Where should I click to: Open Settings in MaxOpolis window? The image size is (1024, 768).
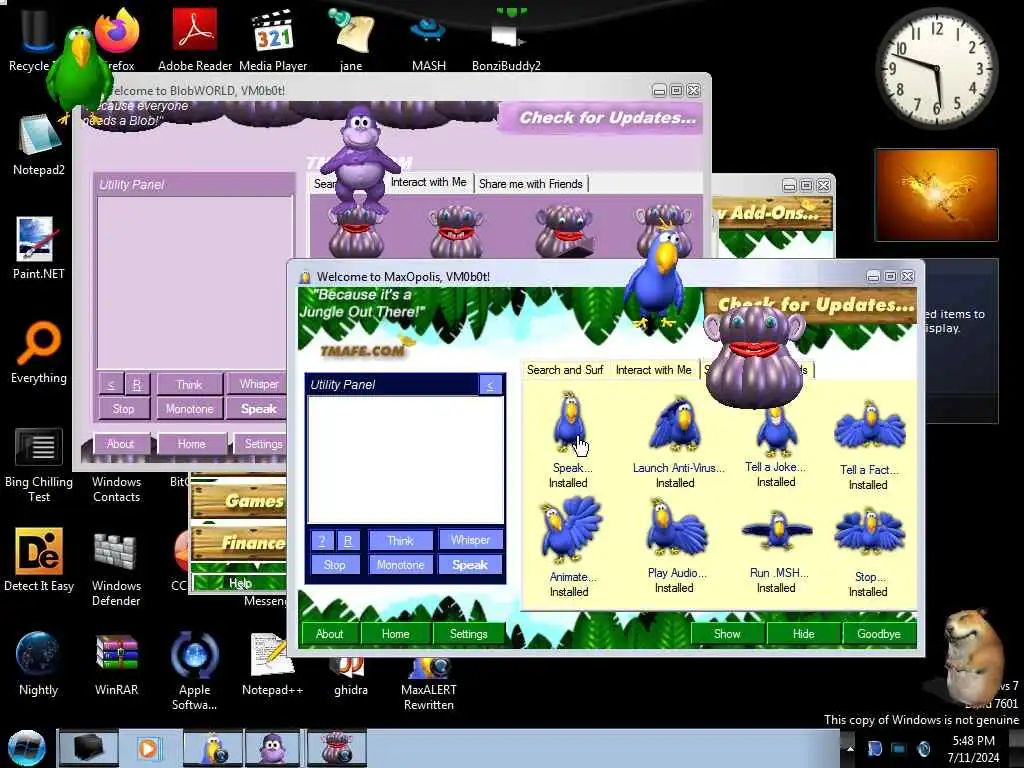468,633
